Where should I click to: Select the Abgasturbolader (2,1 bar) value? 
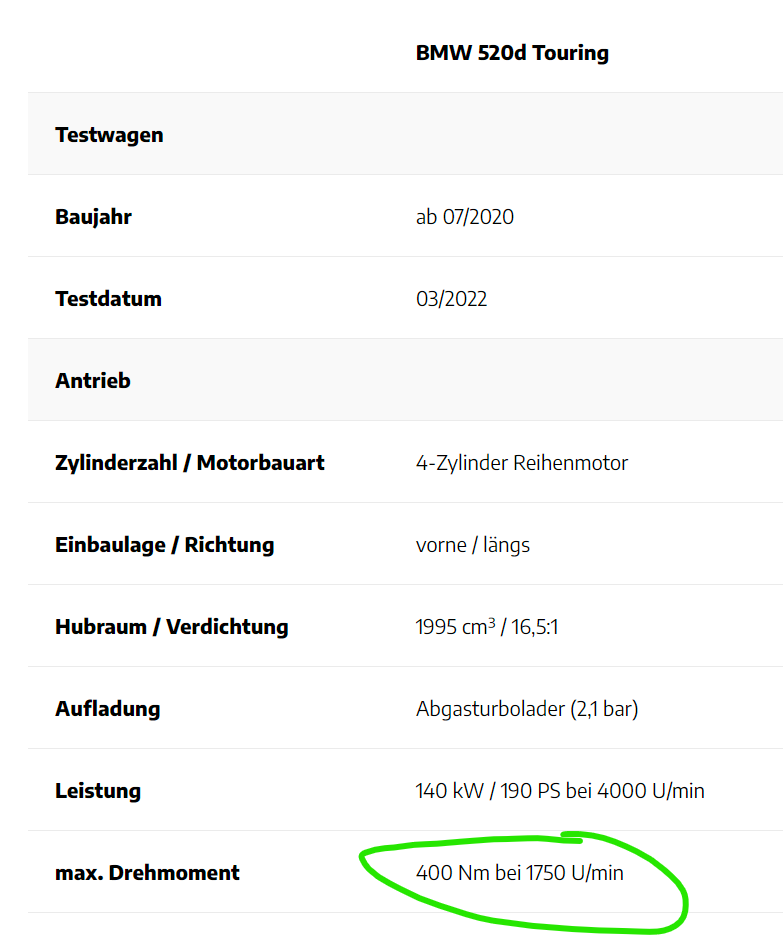[x=527, y=709]
